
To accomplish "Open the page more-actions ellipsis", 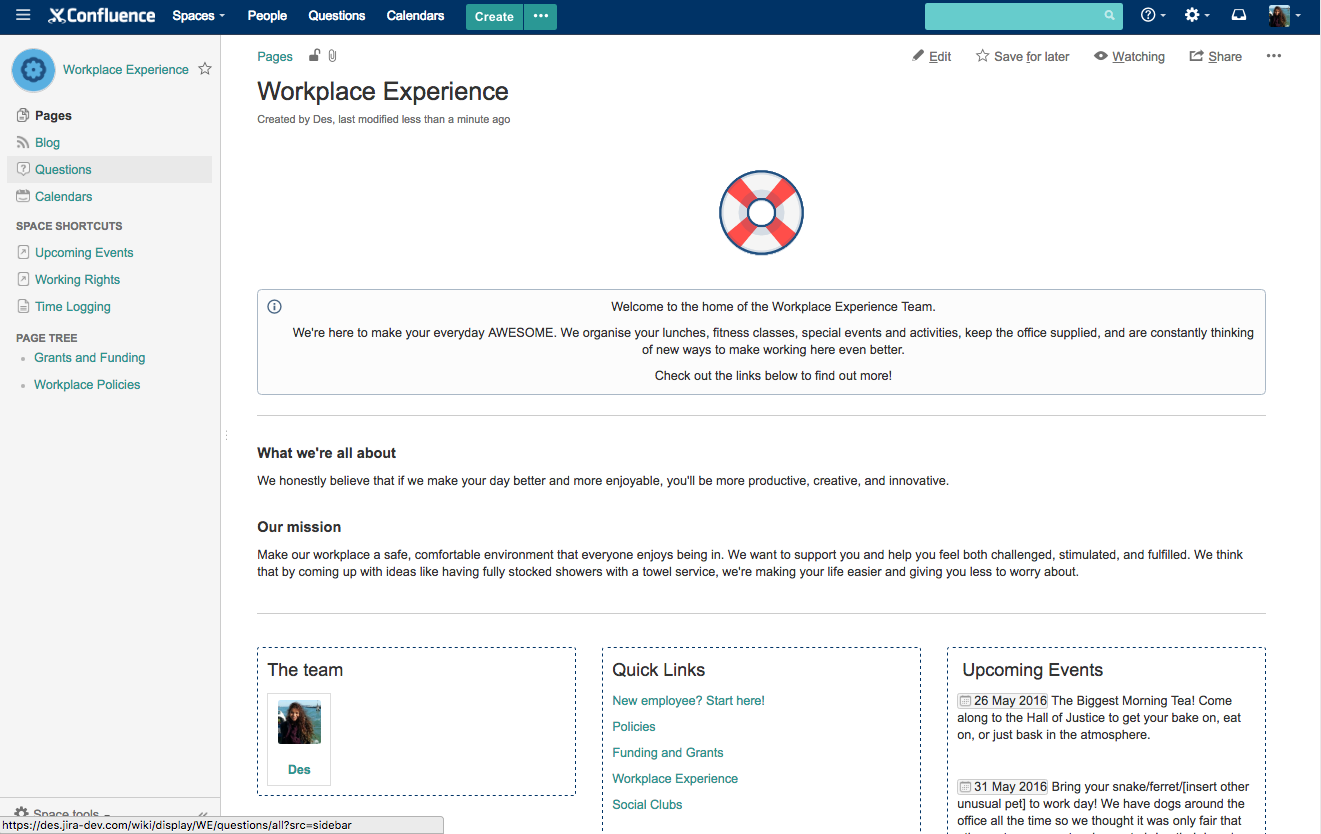I will pyautogui.click(x=1273, y=56).
